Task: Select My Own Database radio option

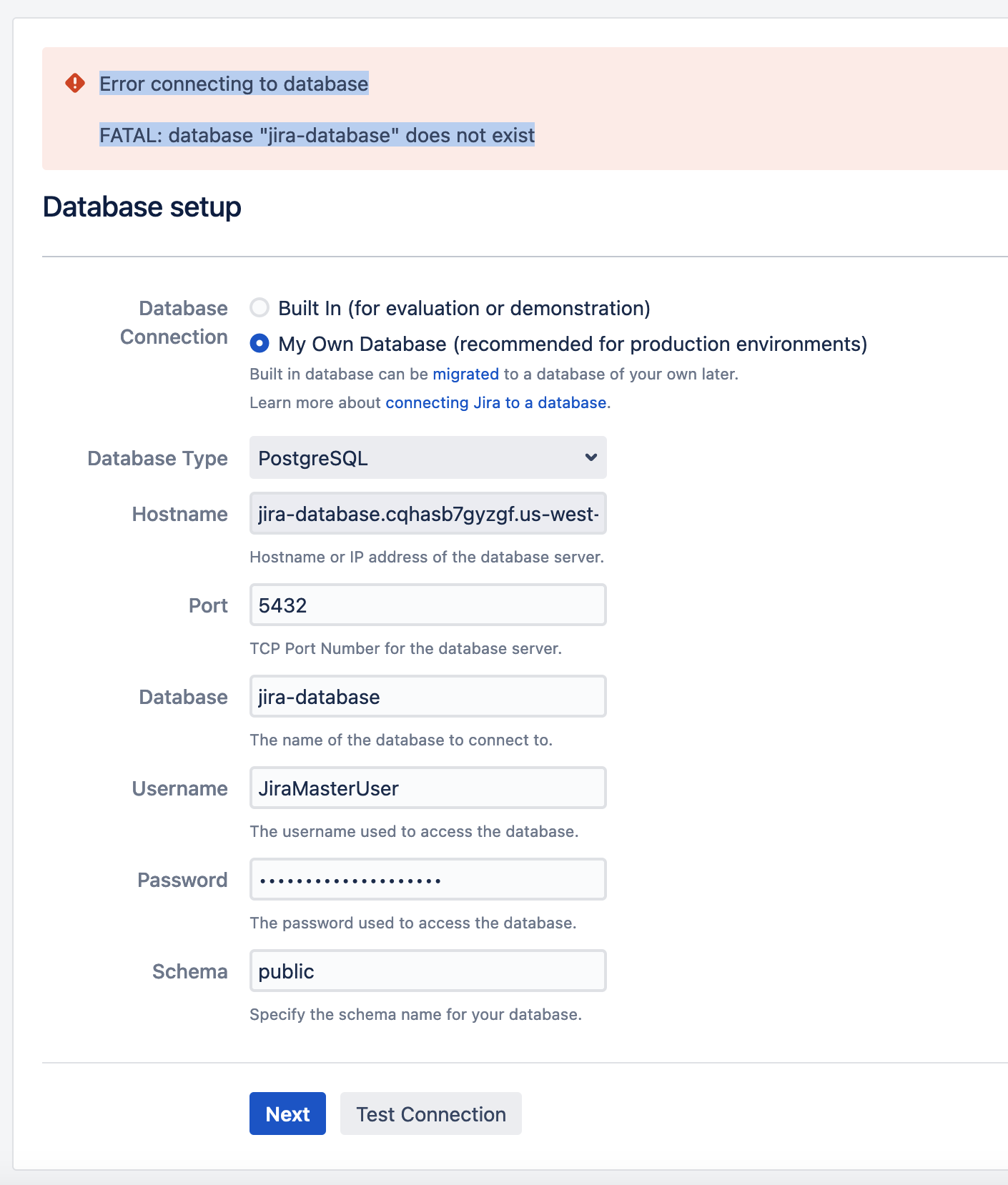Action: pyautogui.click(x=260, y=344)
